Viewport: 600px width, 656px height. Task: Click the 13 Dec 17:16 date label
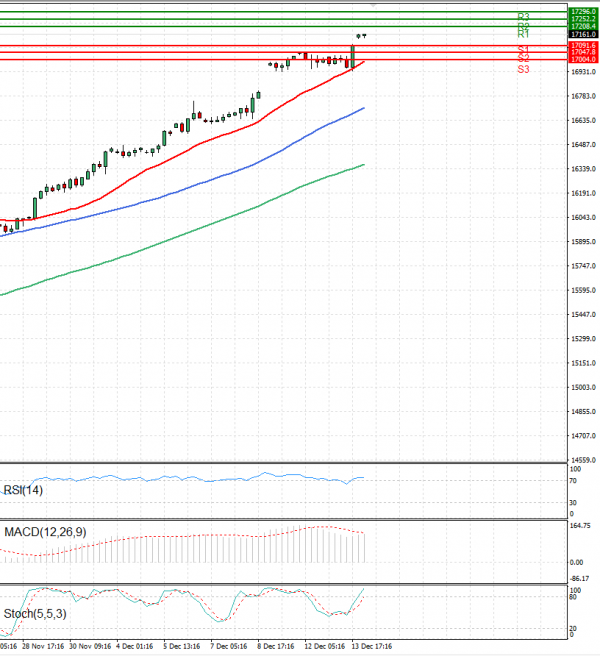pos(372,646)
